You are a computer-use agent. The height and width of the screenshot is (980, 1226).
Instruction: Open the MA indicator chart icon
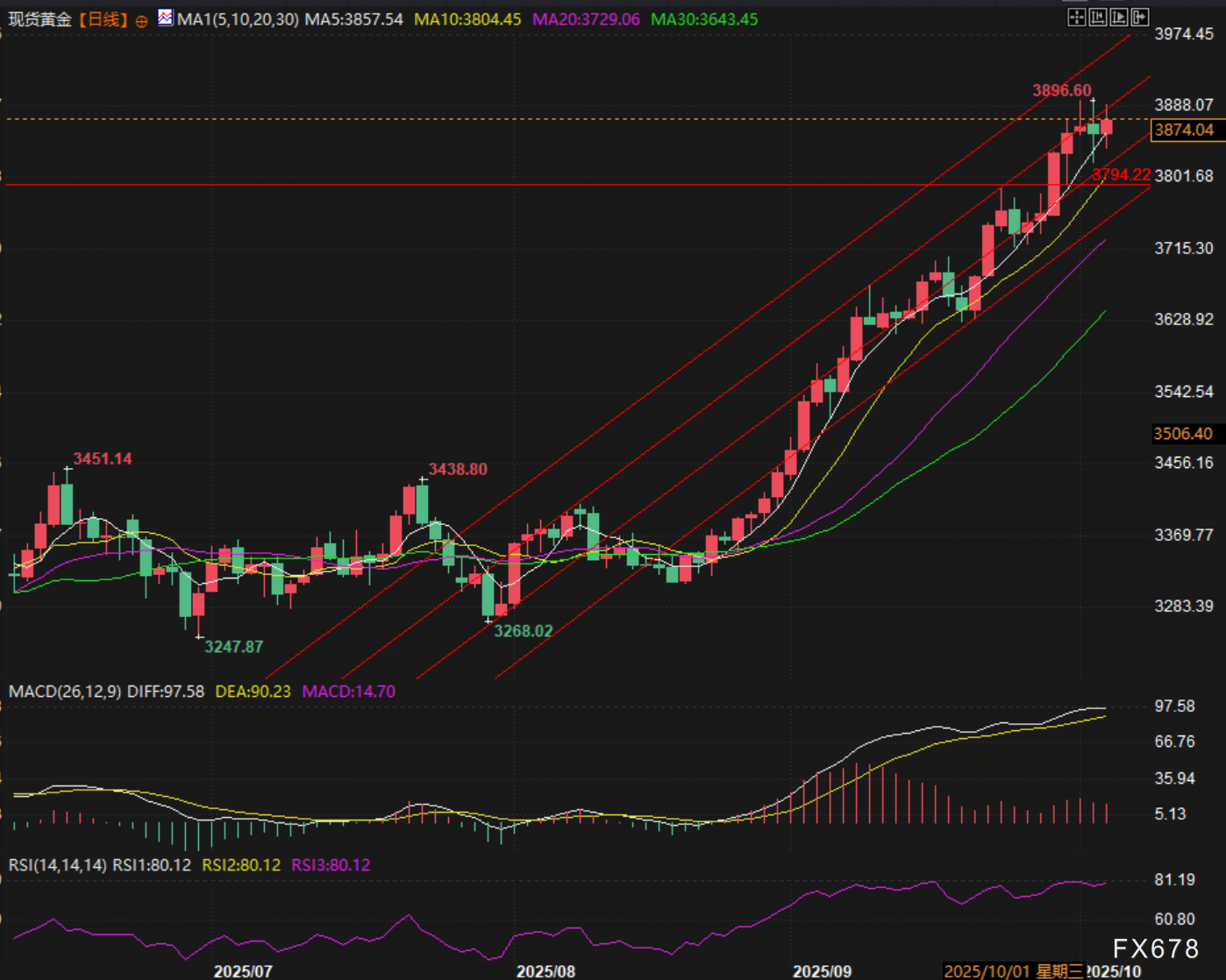[165, 18]
